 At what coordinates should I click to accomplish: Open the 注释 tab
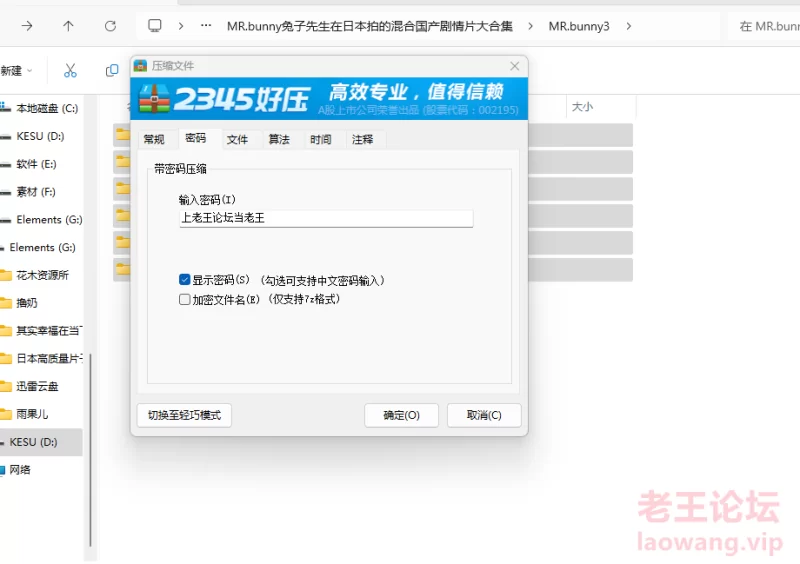pyautogui.click(x=362, y=140)
